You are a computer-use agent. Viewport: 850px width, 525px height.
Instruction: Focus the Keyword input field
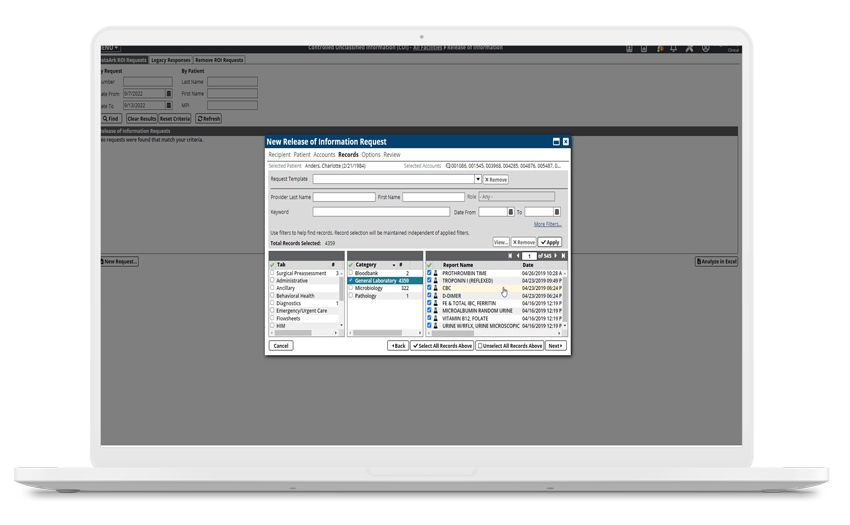(381, 212)
